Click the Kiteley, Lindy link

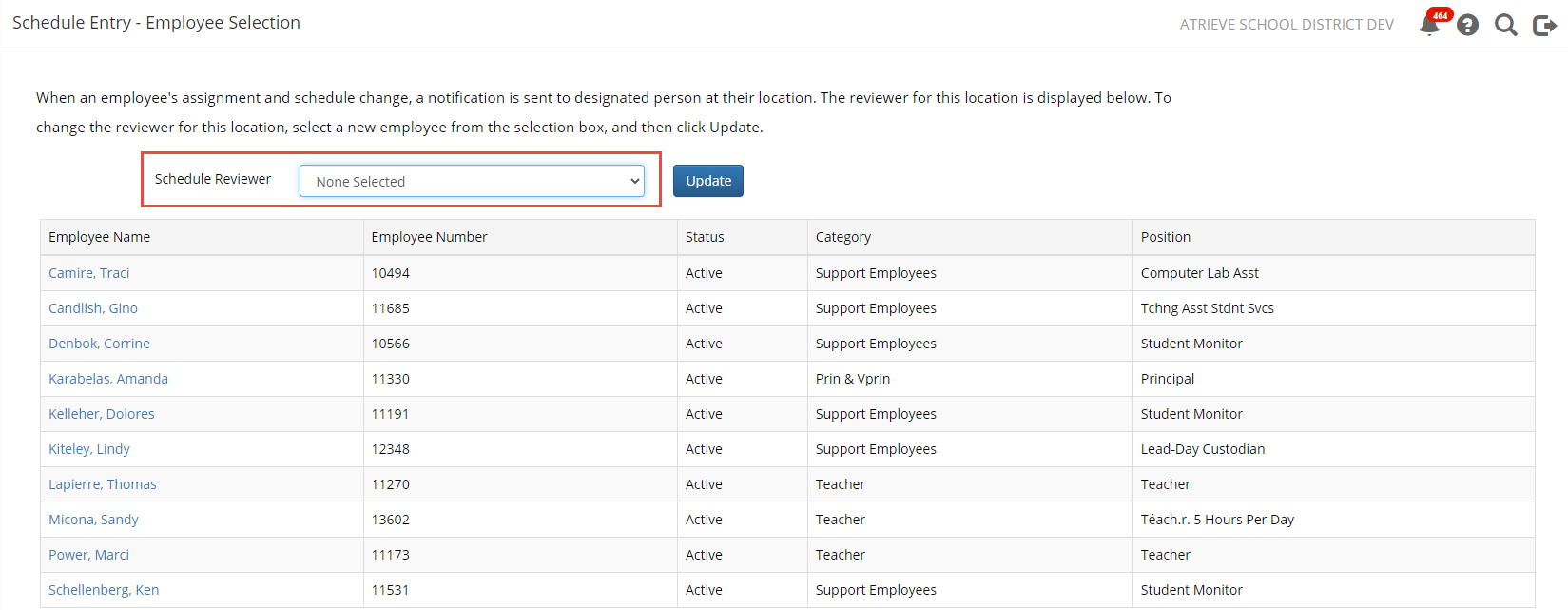pos(89,449)
